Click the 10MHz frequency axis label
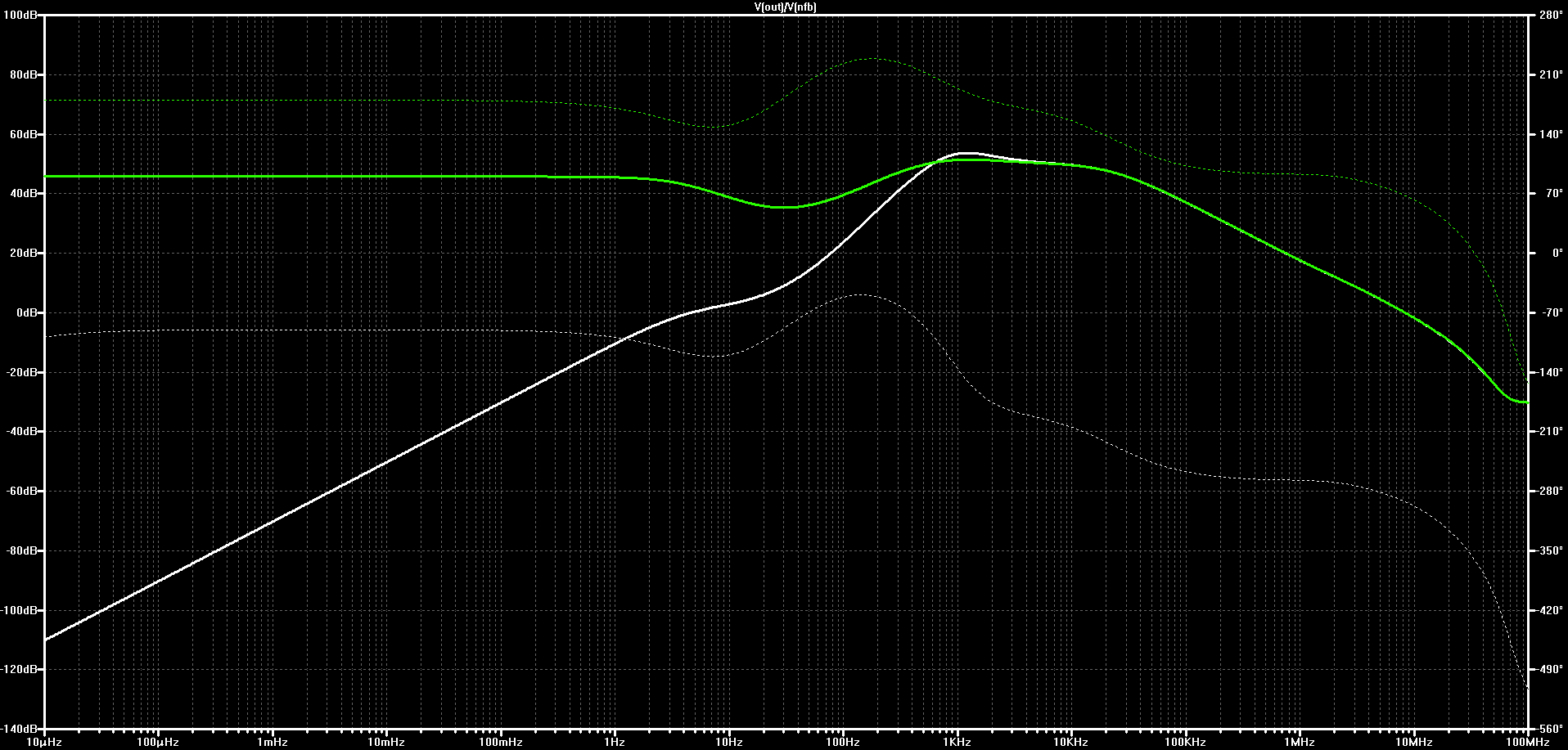Image resolution: width=1568 pixels, height=750 pixels. [x=1413, y=742]
